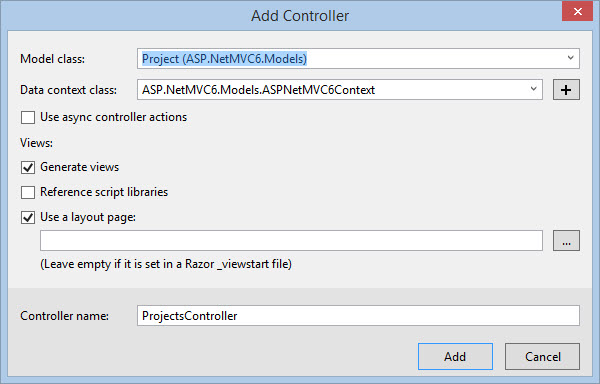Click inside the layout page path field
The image size is (600, 384).
click(291, 241)
